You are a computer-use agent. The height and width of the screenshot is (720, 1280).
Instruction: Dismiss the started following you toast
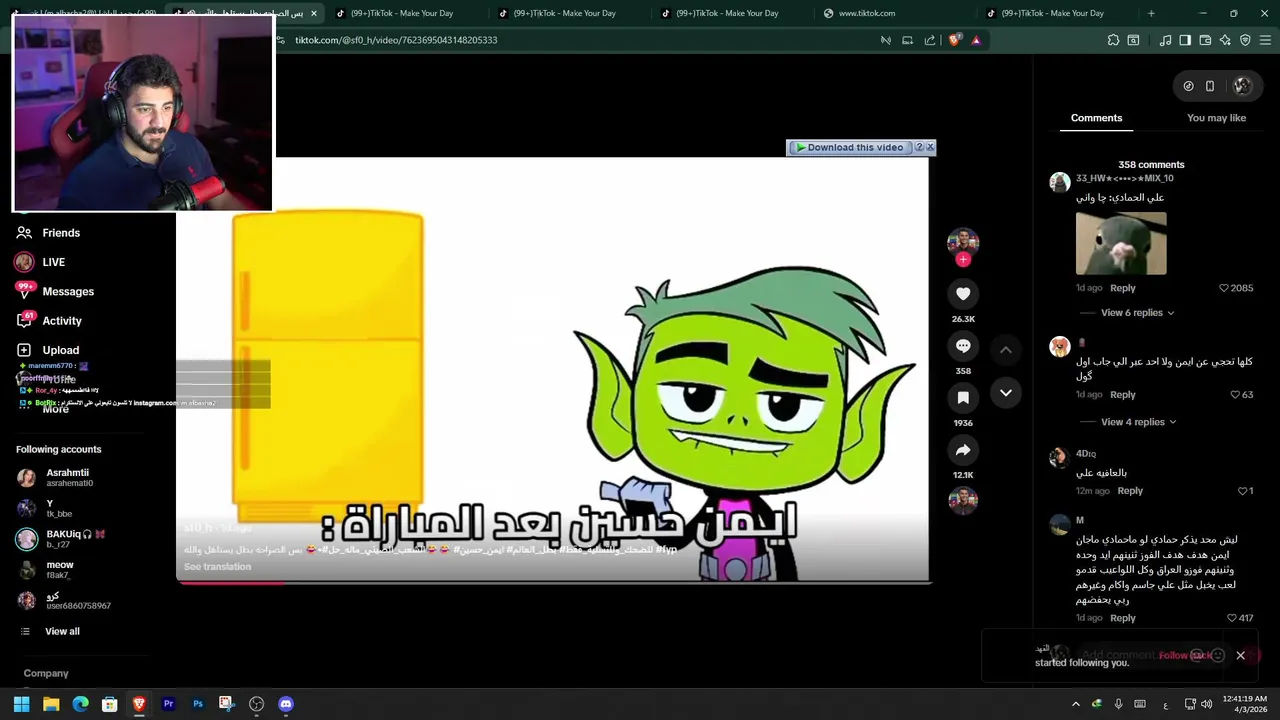(x=1241, y=656)
